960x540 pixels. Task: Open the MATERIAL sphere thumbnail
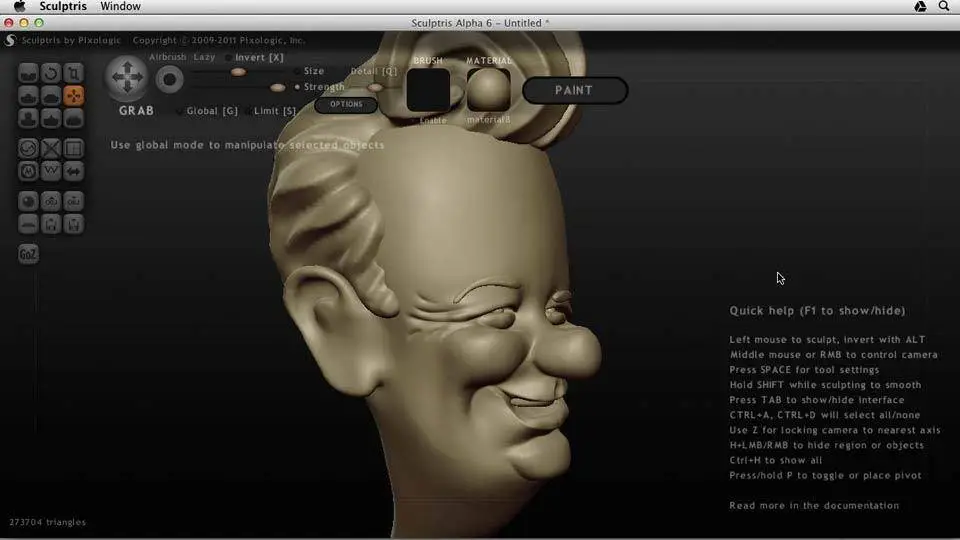[x=489, y=90]
